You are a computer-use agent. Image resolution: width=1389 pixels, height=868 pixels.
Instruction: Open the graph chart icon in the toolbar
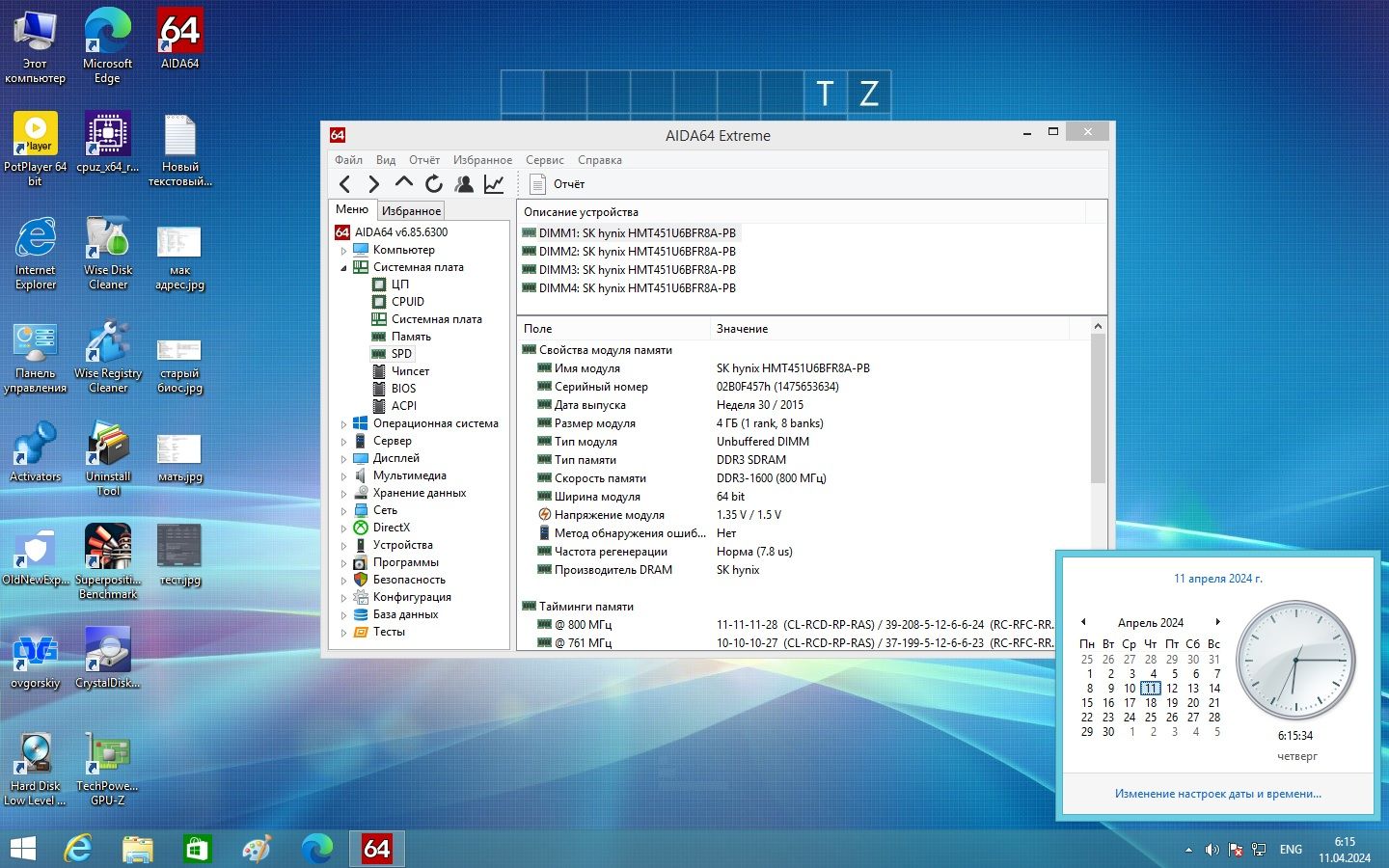tap(494, 183)
